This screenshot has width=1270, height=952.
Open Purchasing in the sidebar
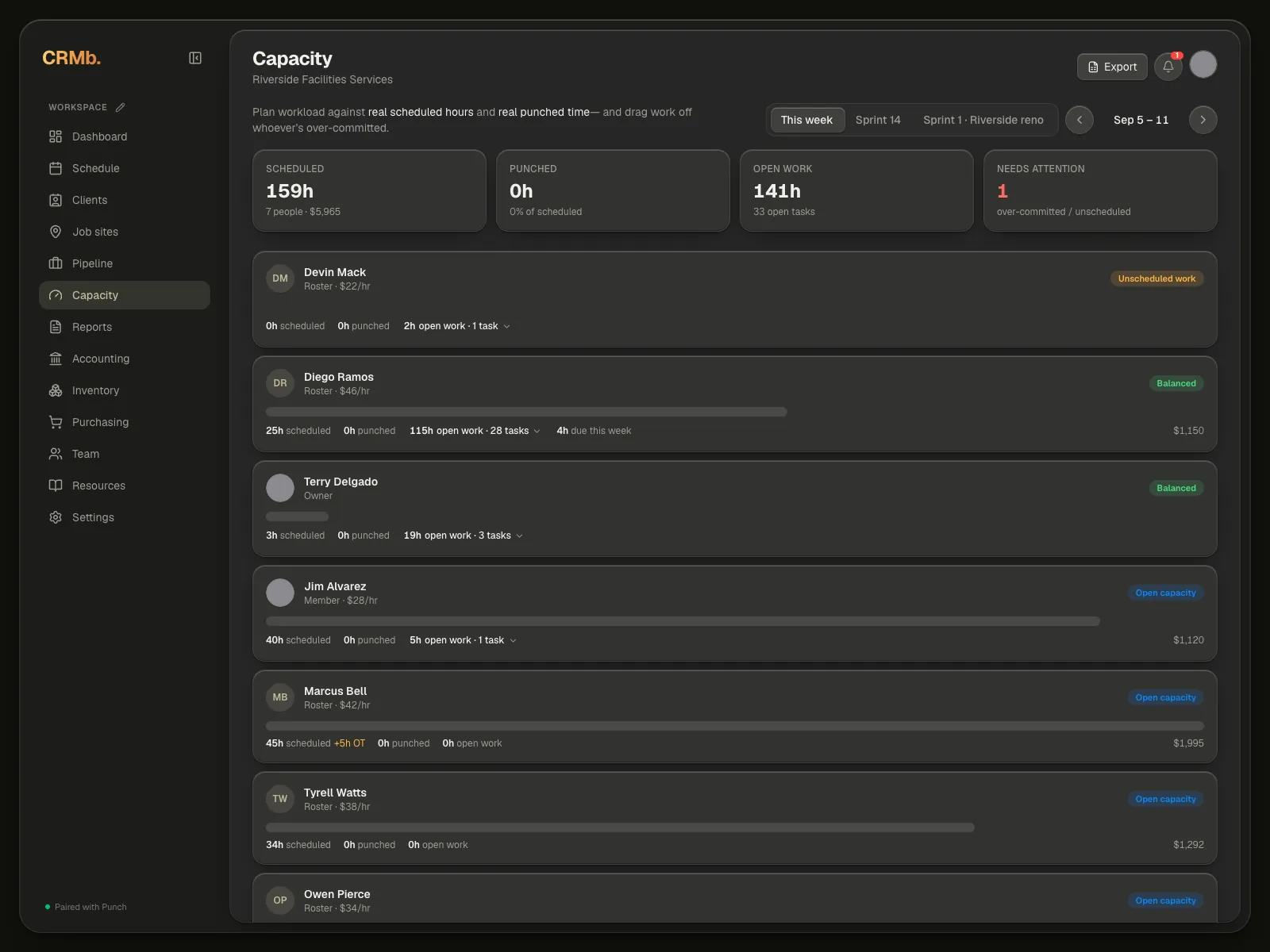point(125,422)
